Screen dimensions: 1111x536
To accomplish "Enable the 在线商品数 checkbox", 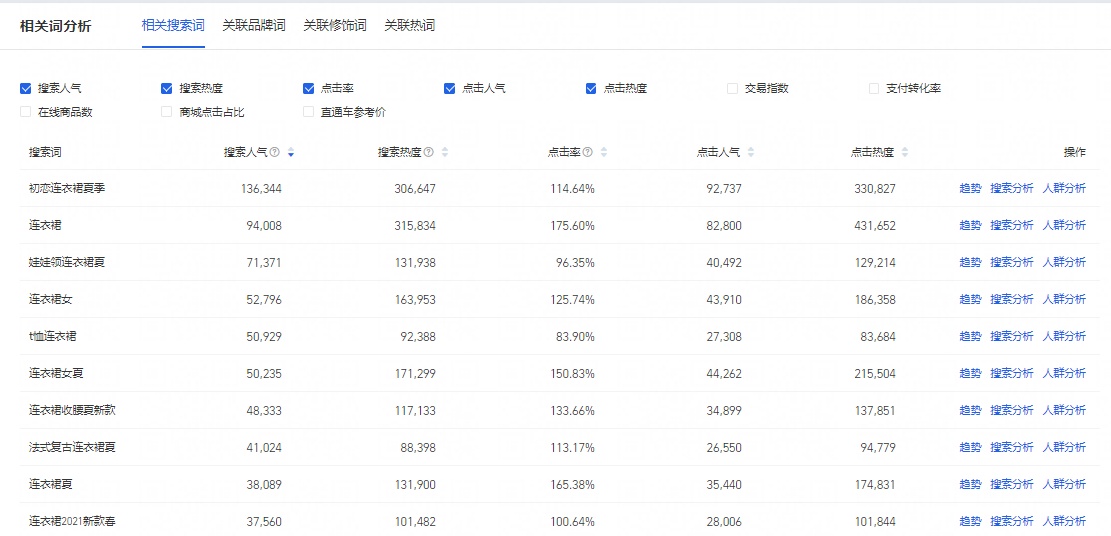I will 26,112.
